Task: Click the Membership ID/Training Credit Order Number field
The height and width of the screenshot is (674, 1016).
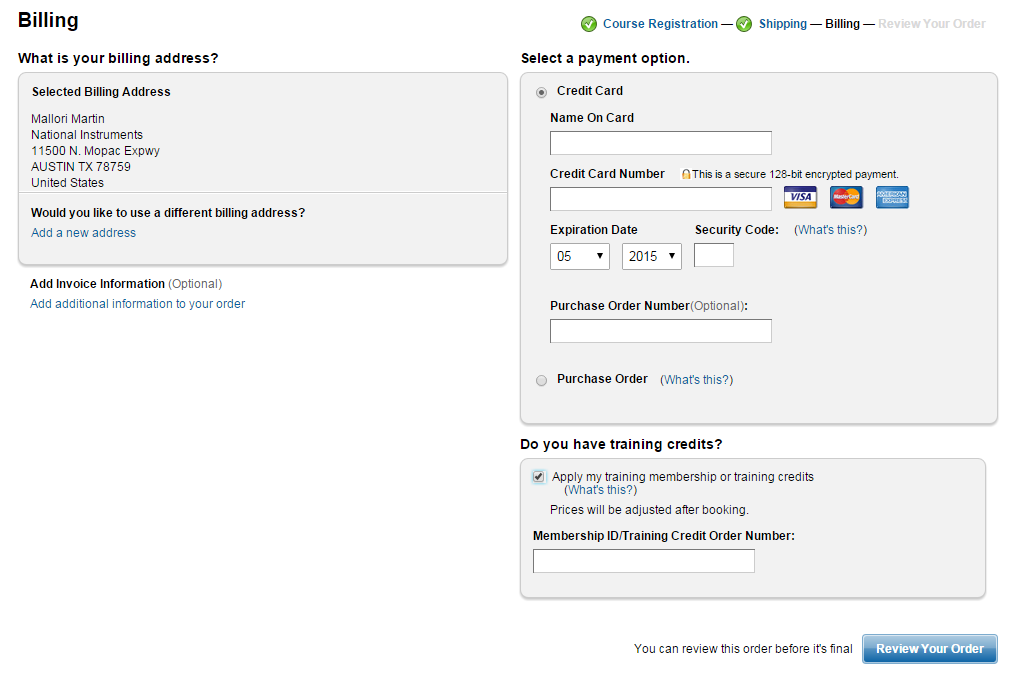Action: [643, 561]
